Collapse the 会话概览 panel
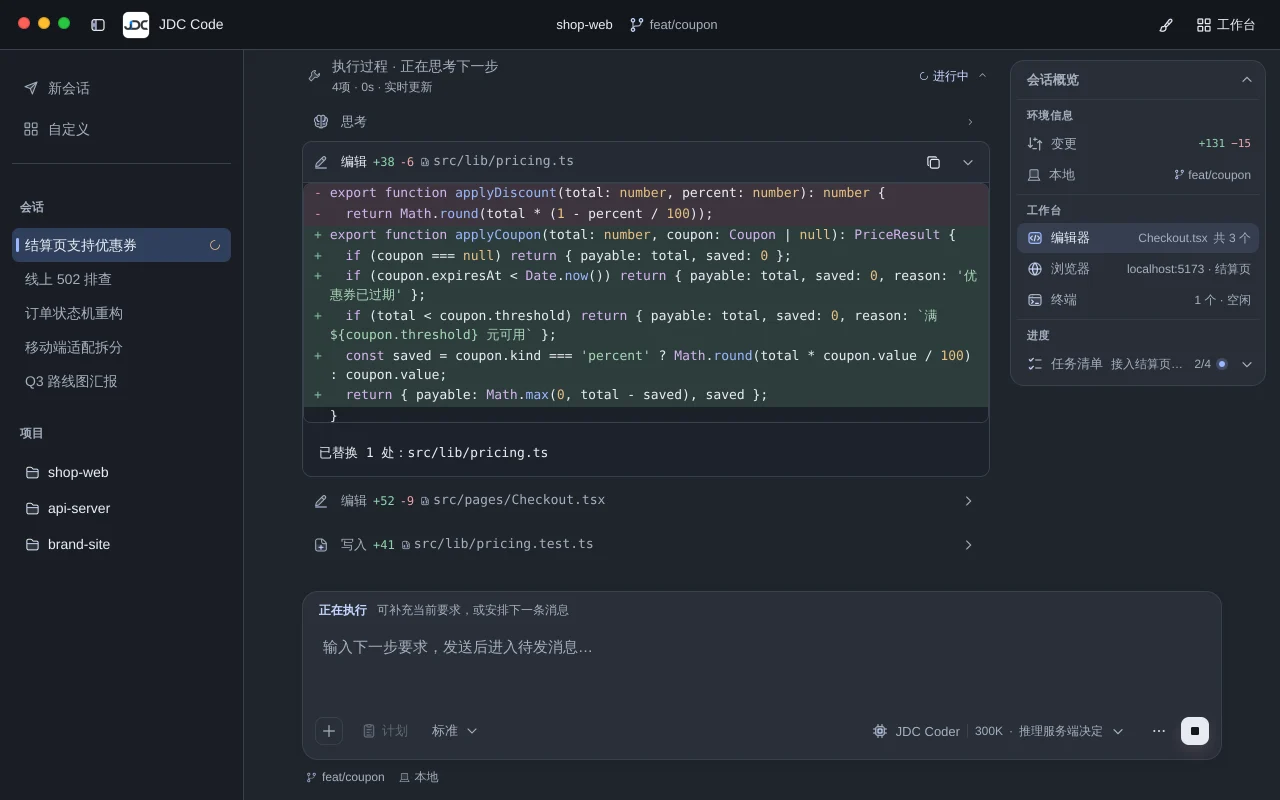 1246,80
